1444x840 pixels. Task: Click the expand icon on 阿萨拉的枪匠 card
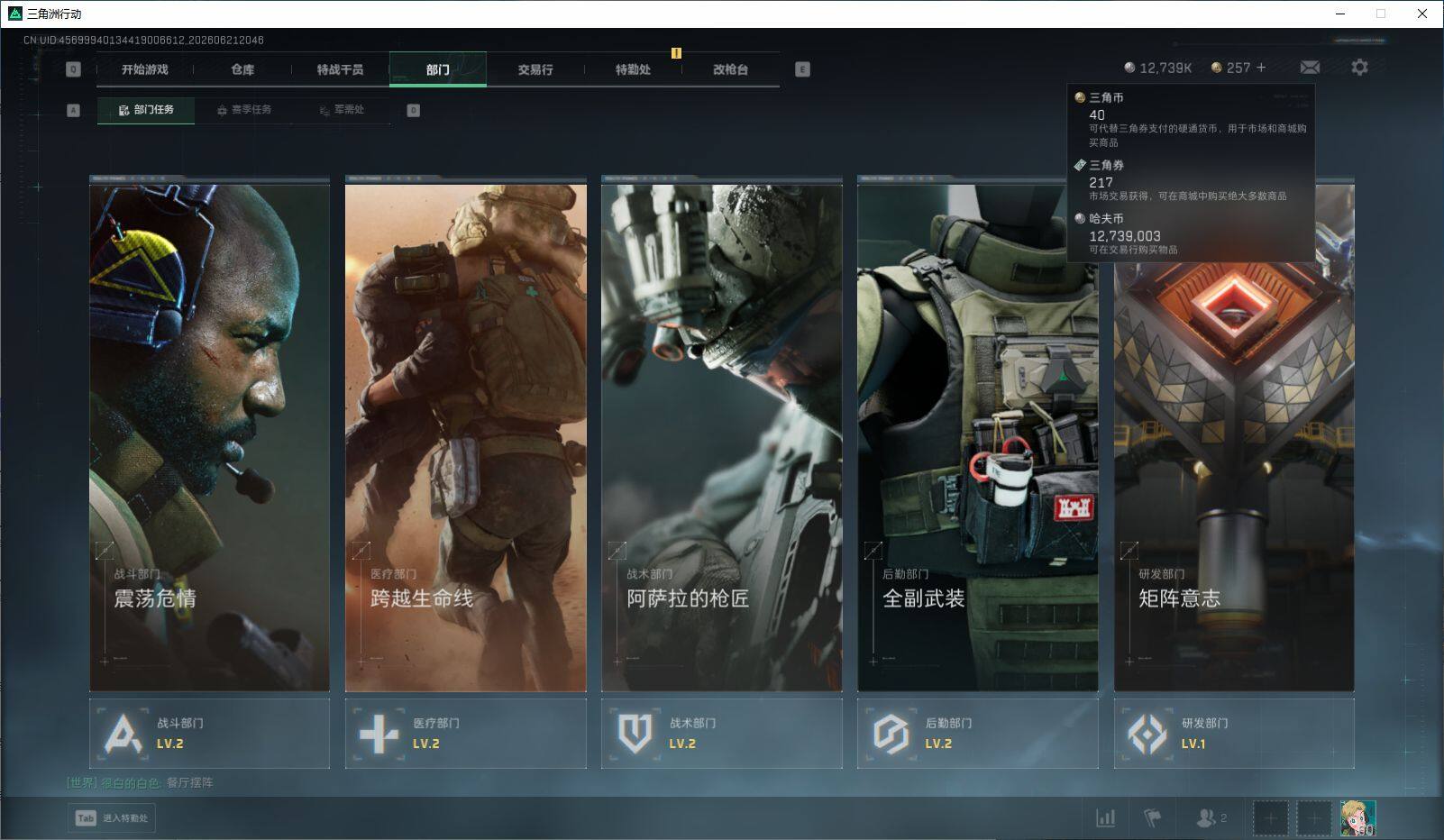pos(617,550)
